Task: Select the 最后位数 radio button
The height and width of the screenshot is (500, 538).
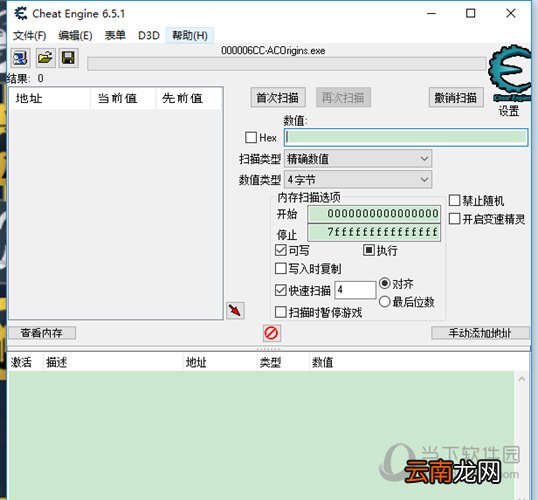Action: [x=385, y=302]
